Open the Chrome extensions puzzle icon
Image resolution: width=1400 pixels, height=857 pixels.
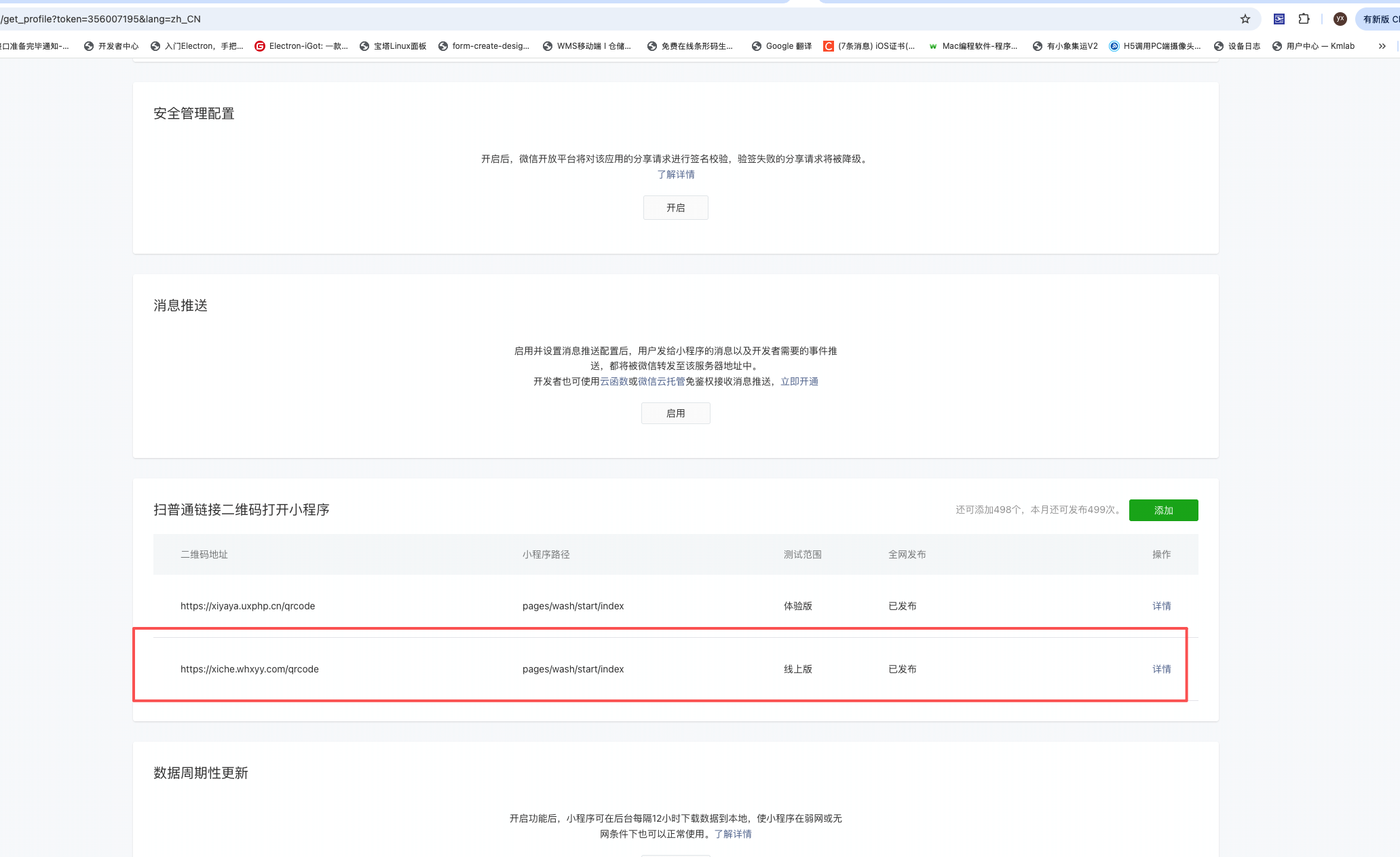[x=1304, y=19]
